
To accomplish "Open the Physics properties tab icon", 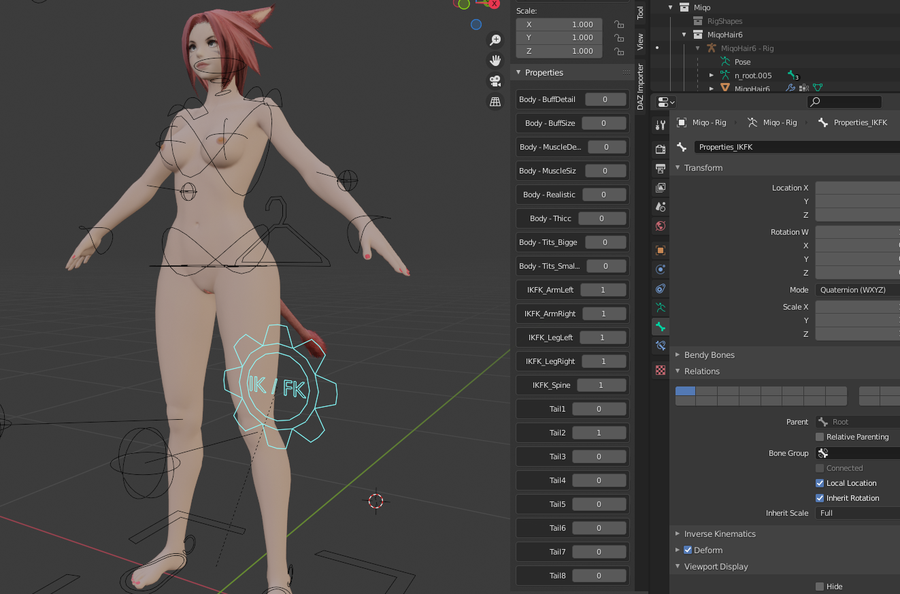I will tap(660, 269).
